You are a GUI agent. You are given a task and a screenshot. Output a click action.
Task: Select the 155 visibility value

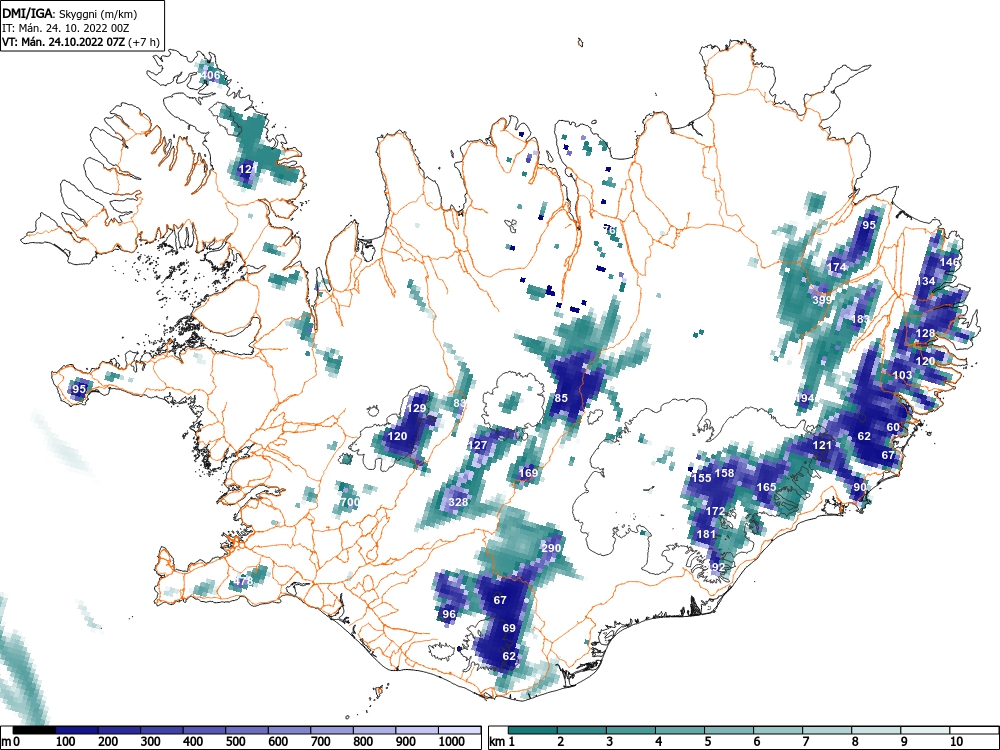click(702, 478)
